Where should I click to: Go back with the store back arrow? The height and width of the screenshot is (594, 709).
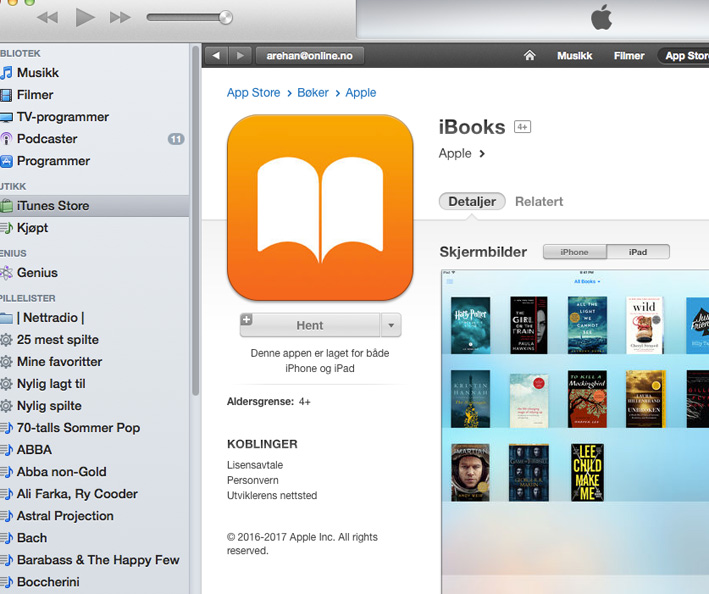click(217, 56)
